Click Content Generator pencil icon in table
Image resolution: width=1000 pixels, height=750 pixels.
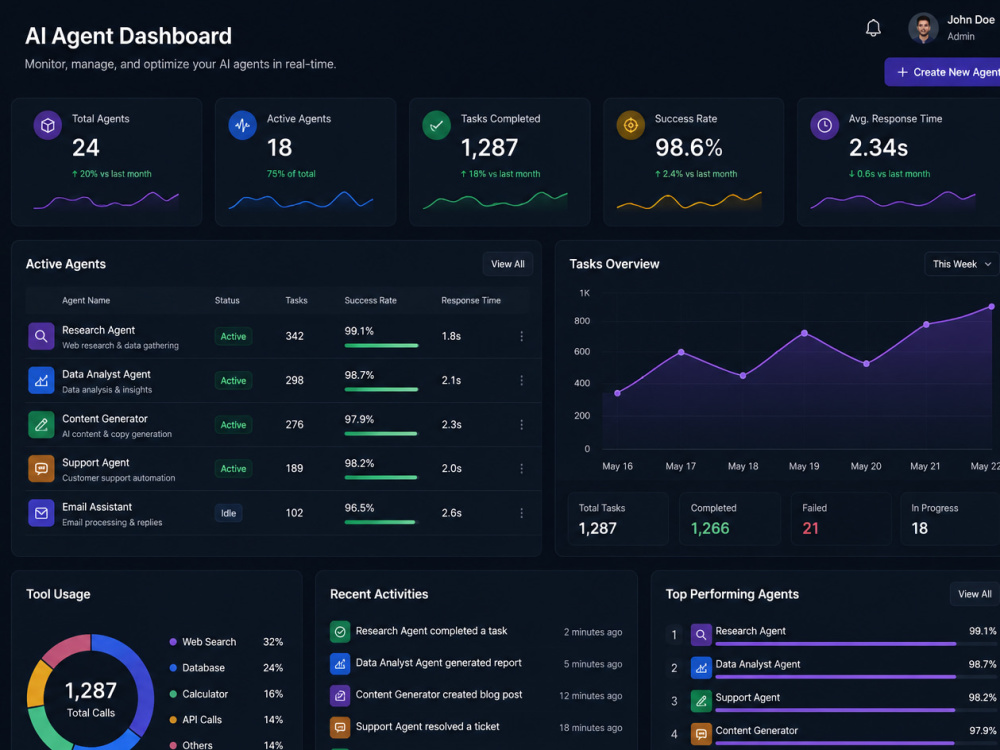click(x=41, y=425)
